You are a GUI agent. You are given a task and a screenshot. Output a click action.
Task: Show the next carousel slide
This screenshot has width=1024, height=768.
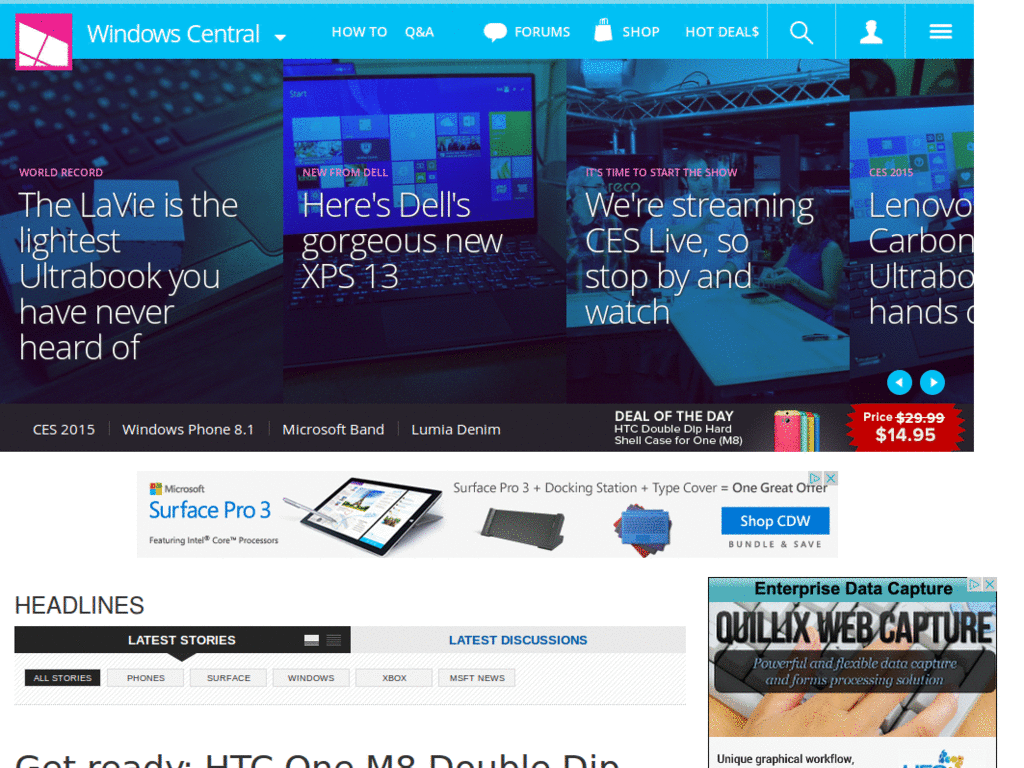tap(933, 382)
